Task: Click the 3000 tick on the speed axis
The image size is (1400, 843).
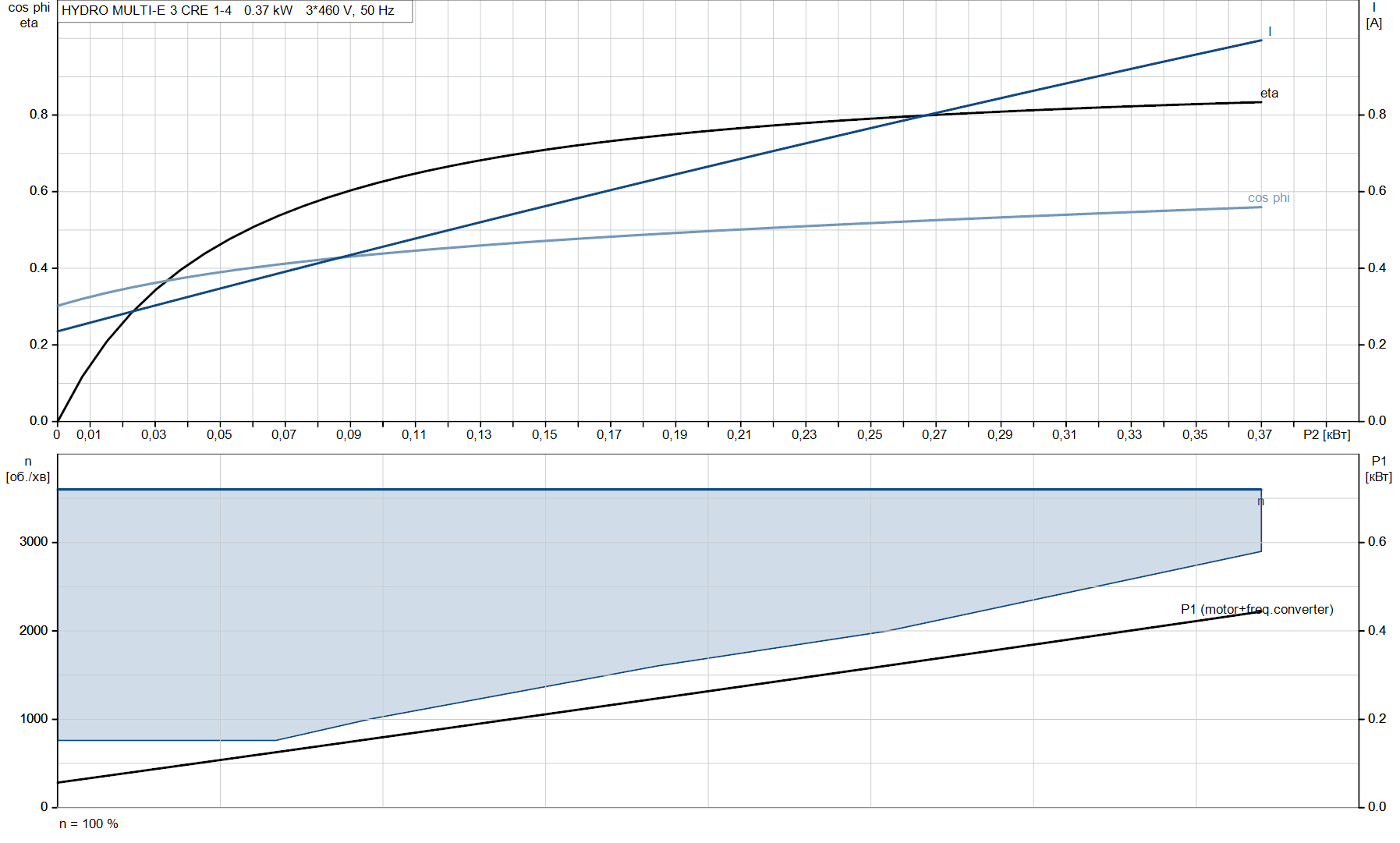Action: coord(34,542)
